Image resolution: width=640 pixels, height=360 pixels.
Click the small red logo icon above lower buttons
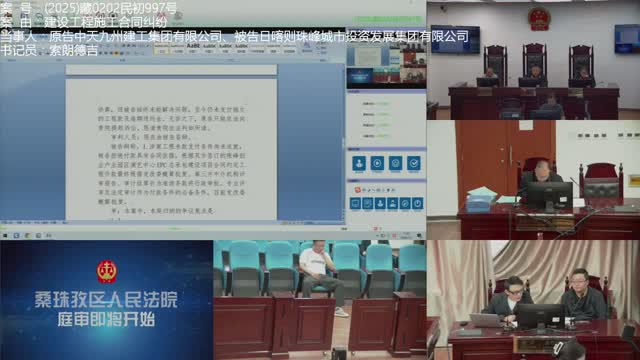(358, 190)
